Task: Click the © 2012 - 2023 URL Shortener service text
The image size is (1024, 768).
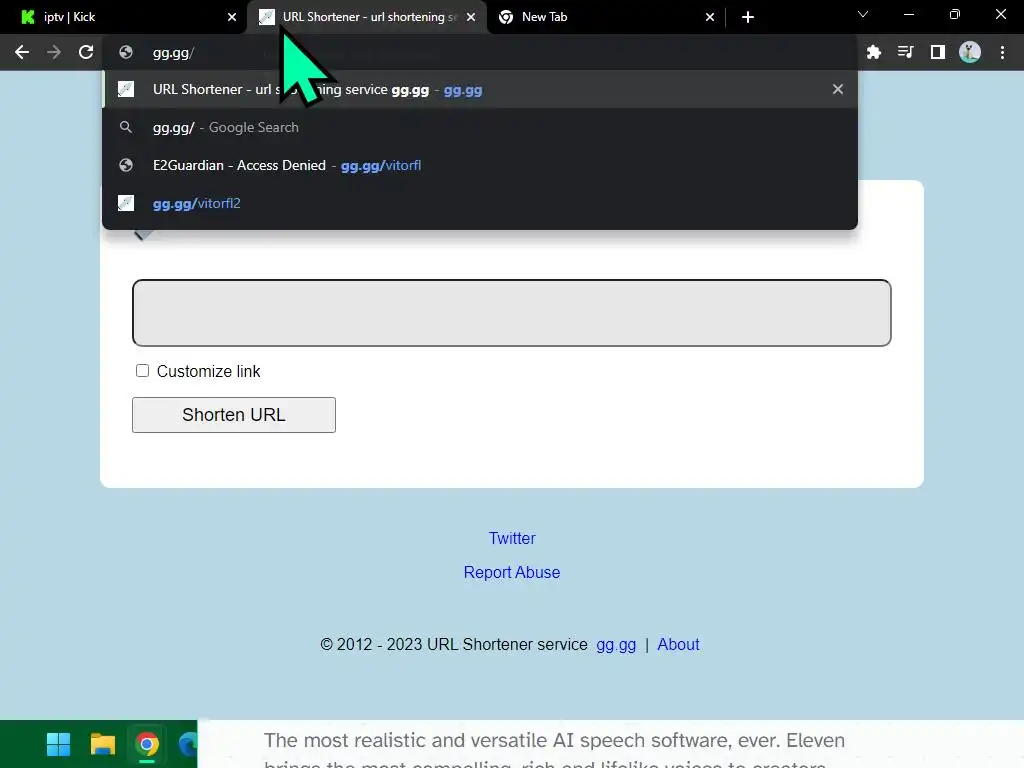Action: tap(454, 645)
